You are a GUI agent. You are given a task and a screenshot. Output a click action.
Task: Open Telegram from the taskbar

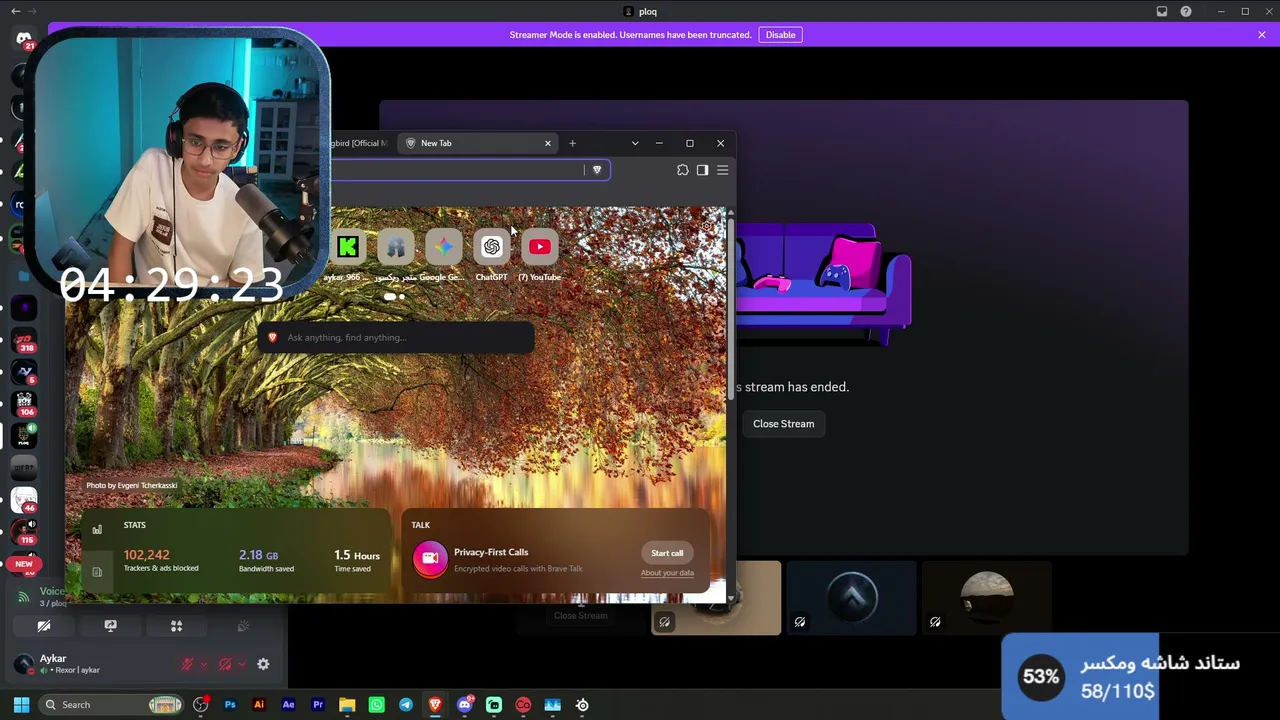point(406,705)
